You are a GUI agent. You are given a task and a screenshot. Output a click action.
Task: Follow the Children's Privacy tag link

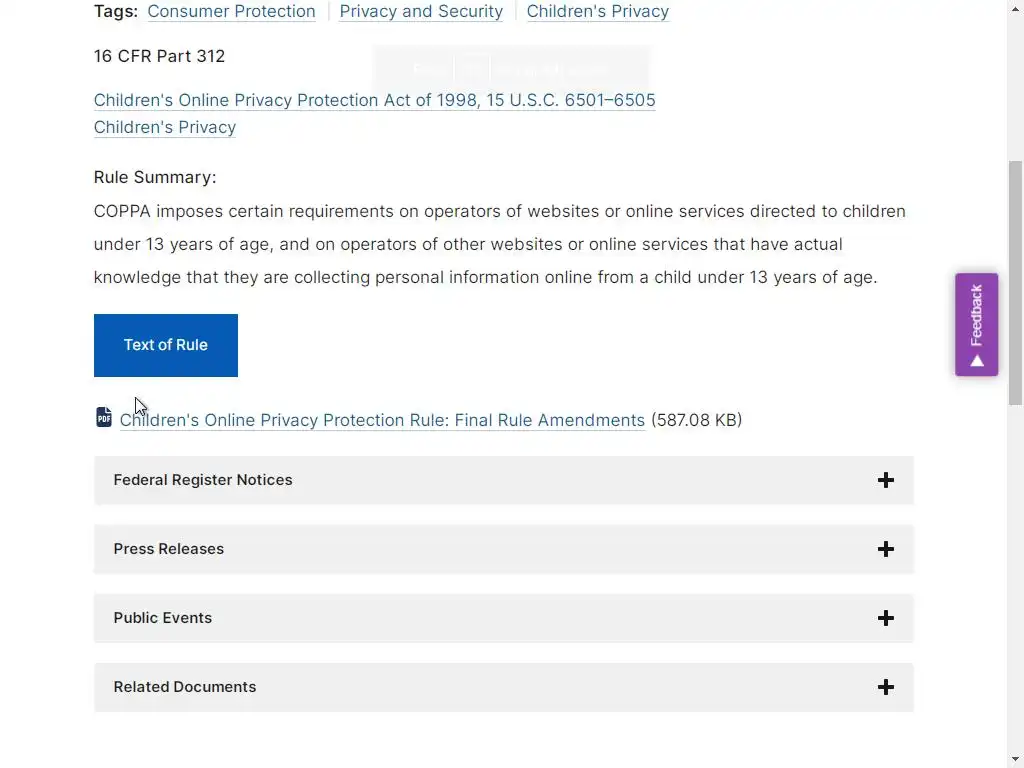point(597,12)
